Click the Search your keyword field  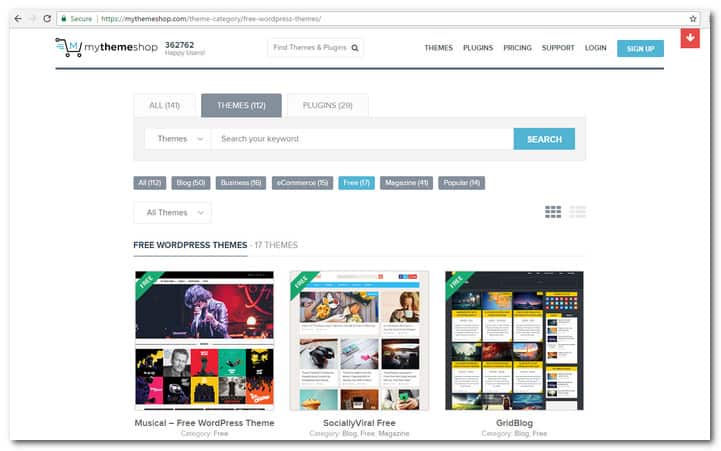tap(362, 139)
